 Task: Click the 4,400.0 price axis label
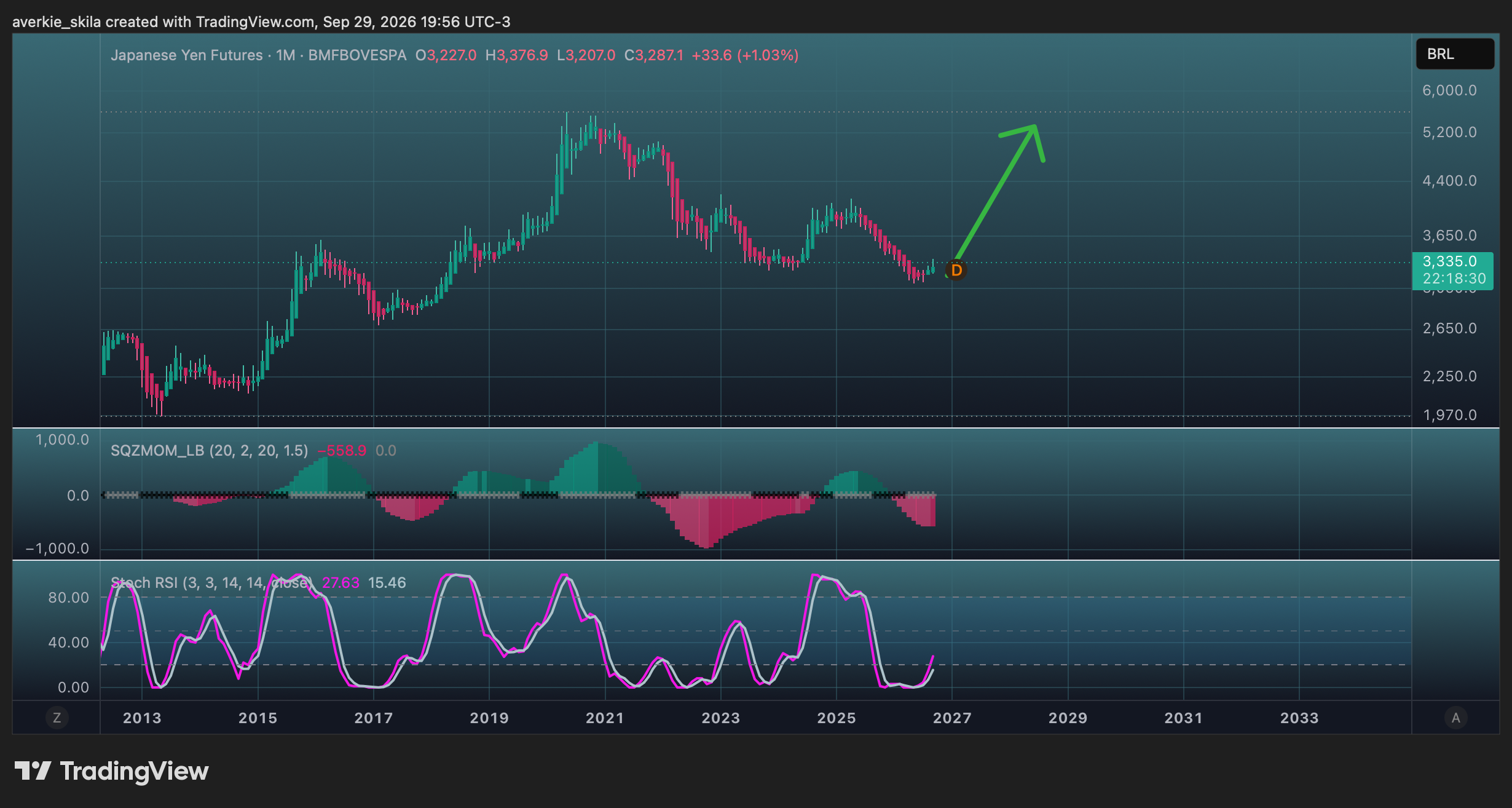(x=1449, y=181)
